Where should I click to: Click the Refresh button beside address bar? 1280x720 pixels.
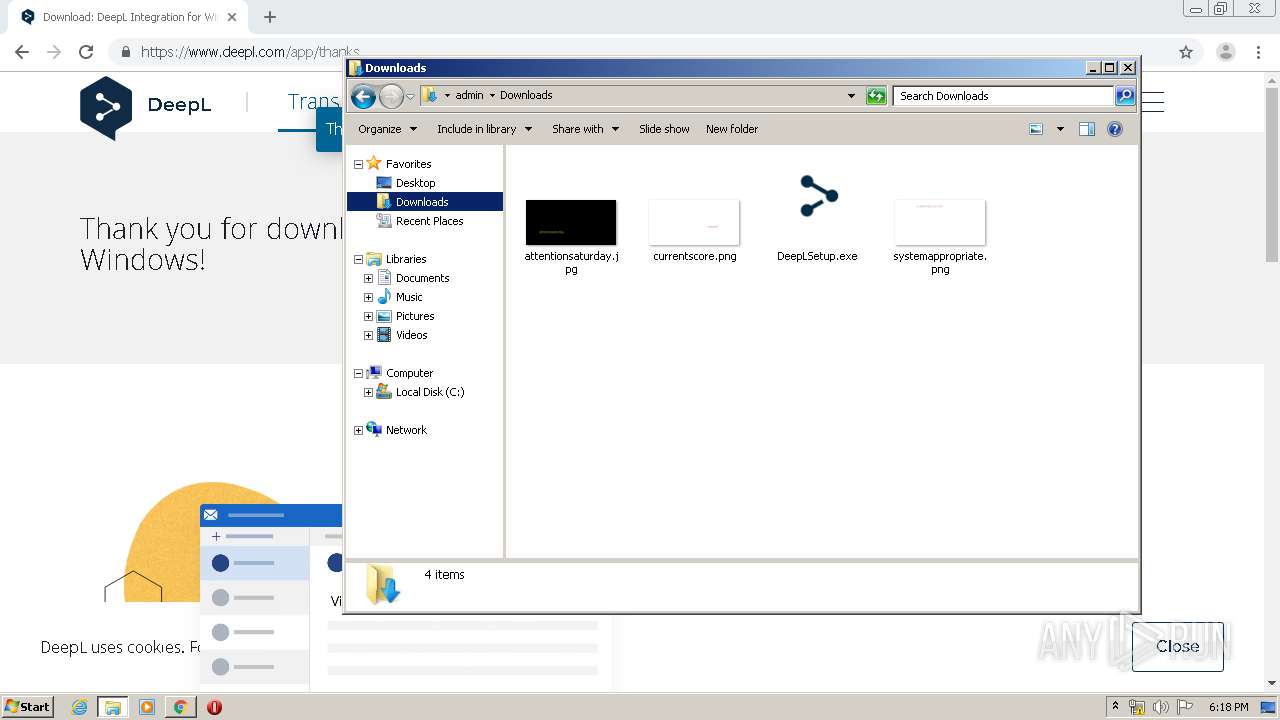876,96
